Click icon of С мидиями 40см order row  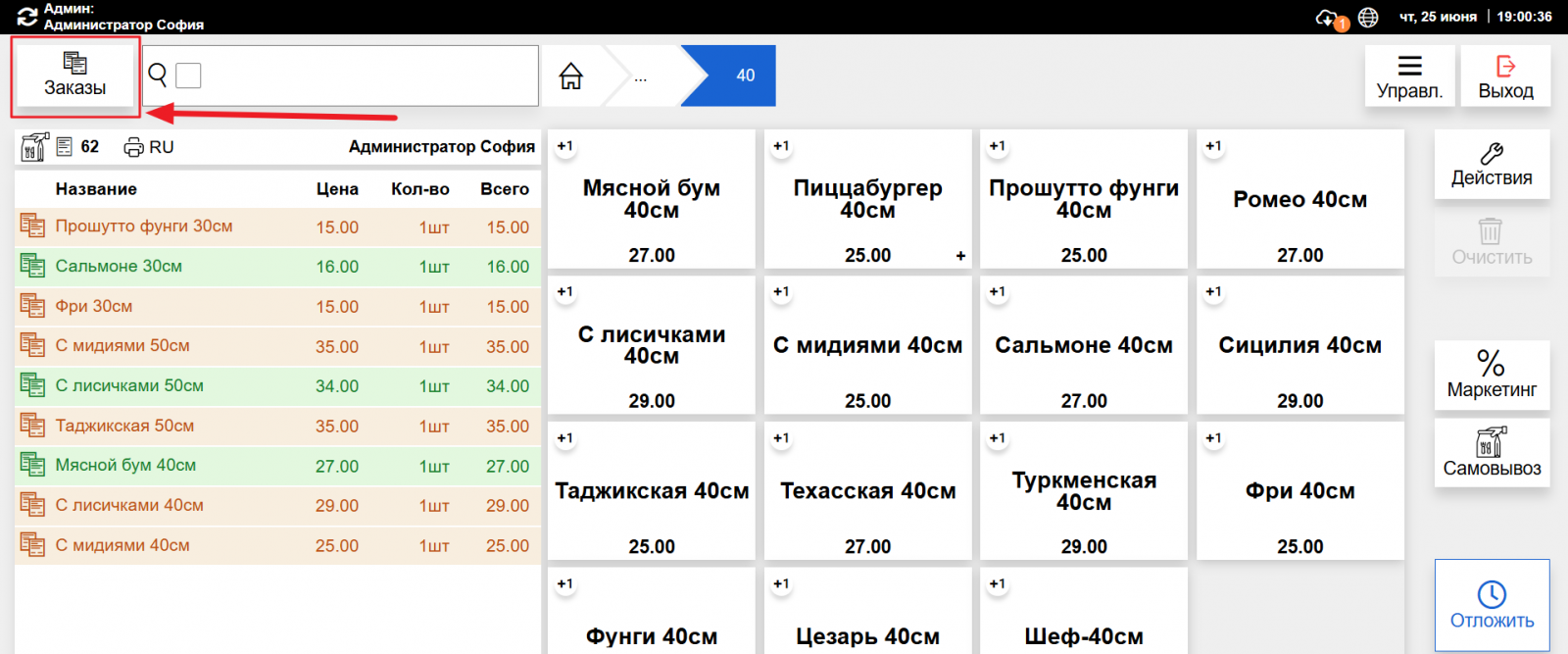[32, 545]
